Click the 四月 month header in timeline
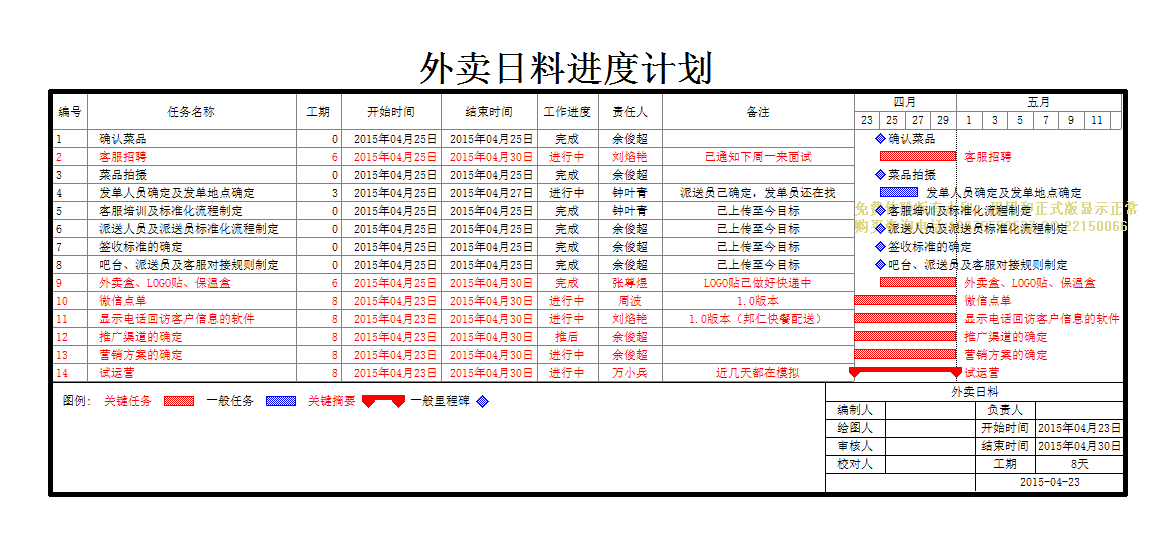The image size is (1174, 543). (905, 103)
